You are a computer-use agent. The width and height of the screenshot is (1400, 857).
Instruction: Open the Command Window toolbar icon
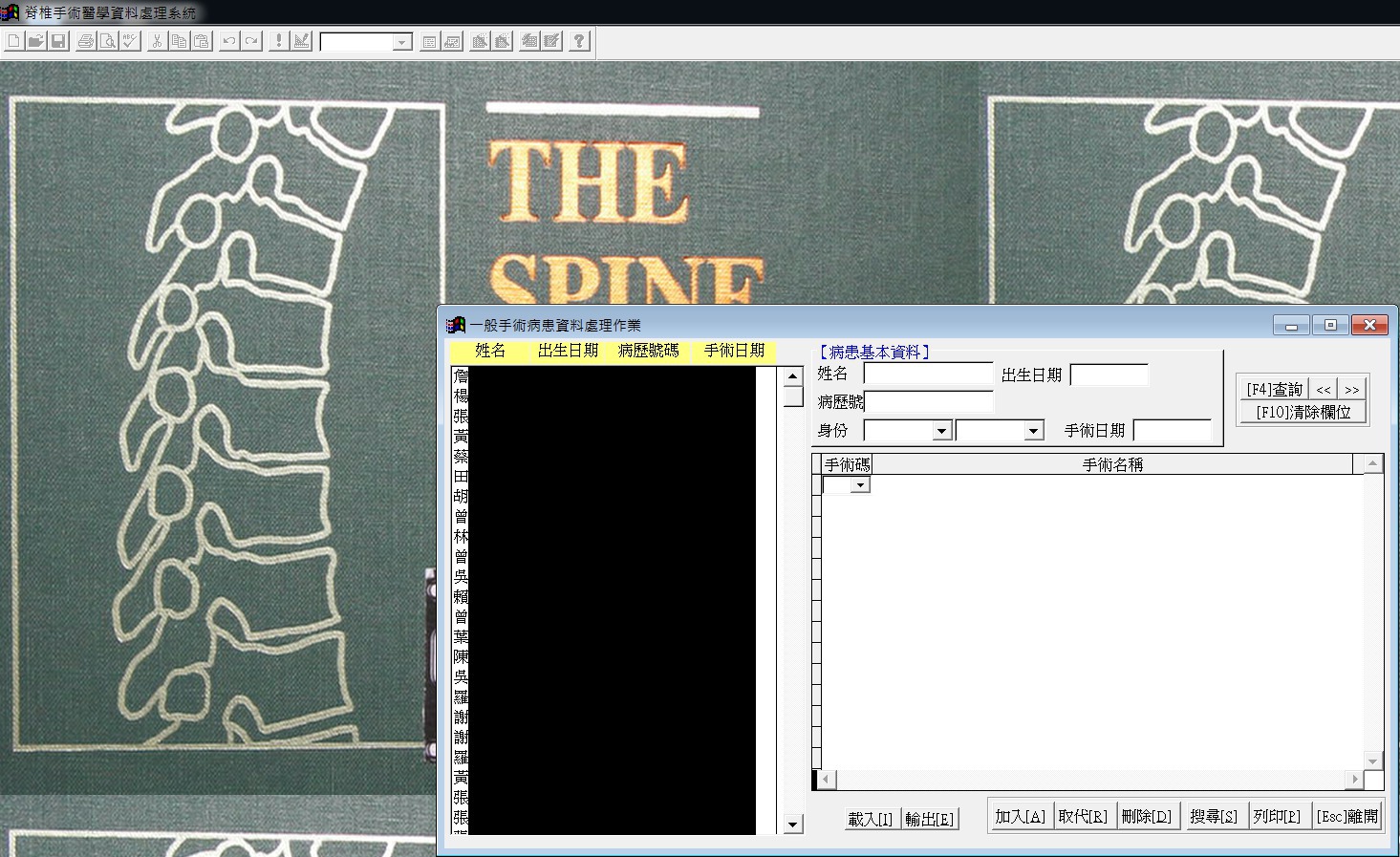429,41
